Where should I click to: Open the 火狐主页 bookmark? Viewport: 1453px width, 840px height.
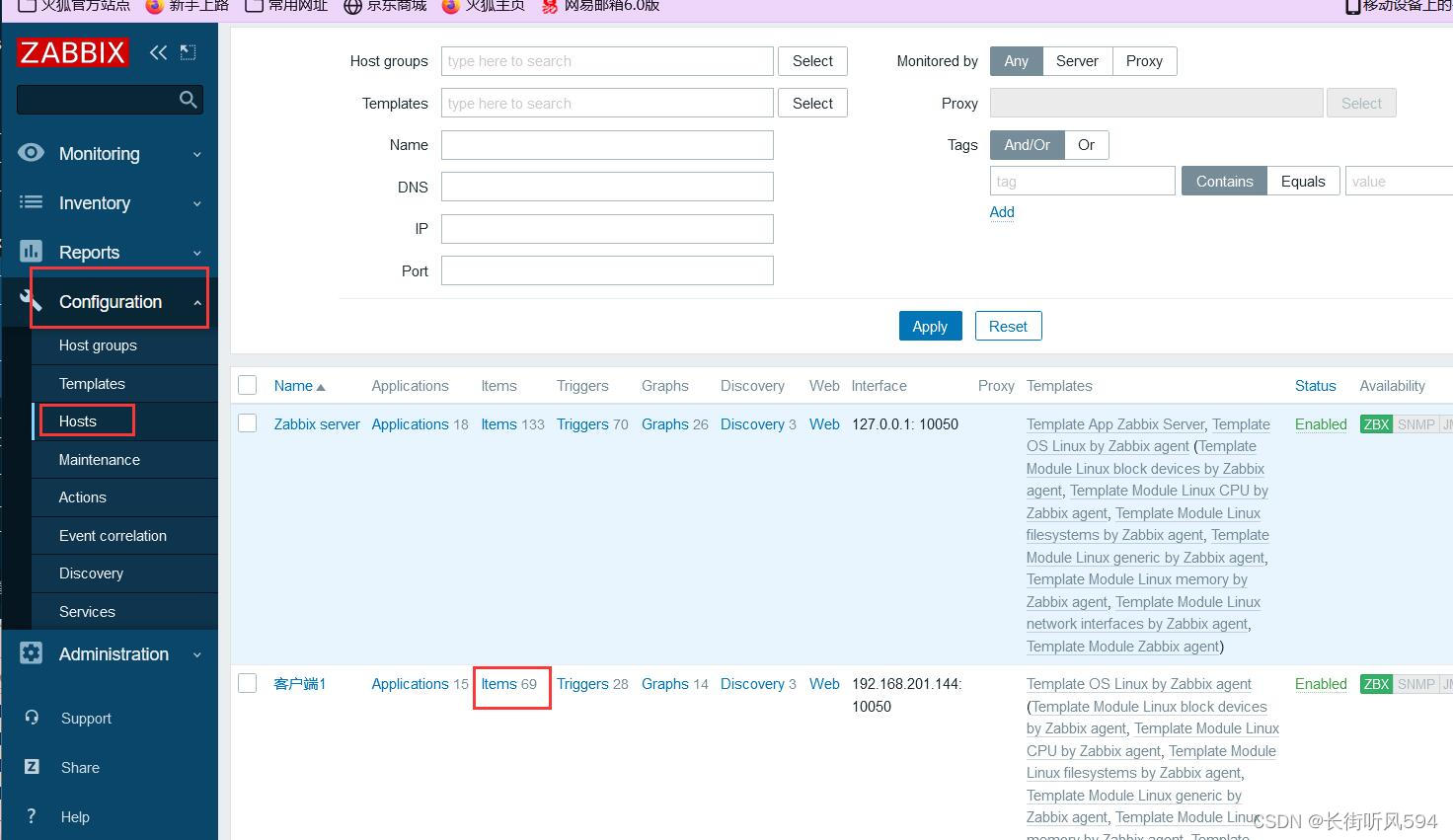pos(483,6)
